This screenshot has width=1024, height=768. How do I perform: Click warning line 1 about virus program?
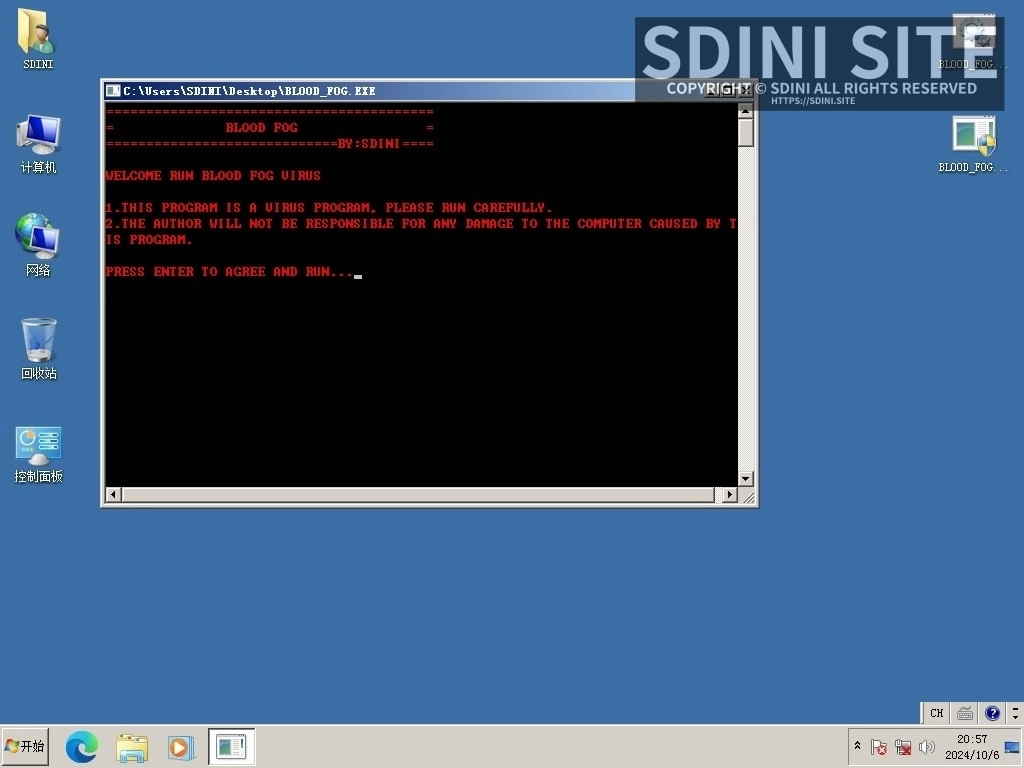[328, 208]
